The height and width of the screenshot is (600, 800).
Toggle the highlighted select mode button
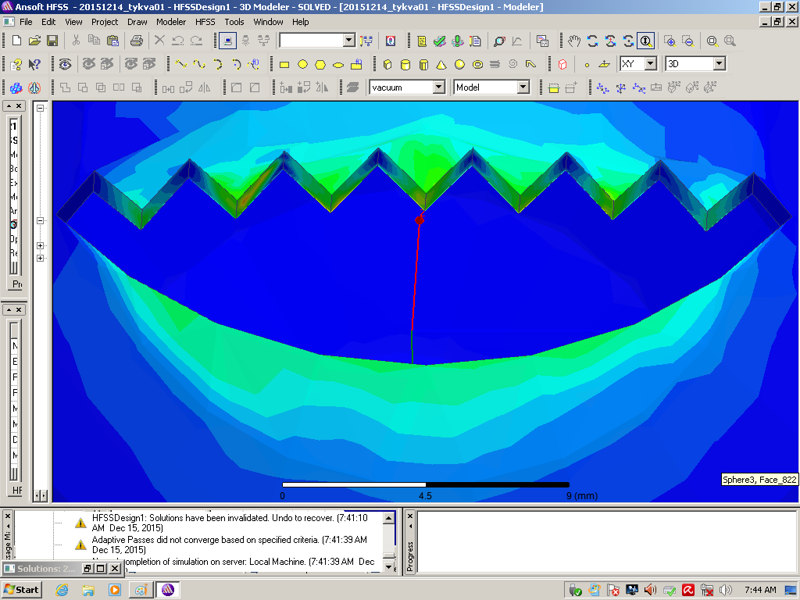pyautogui.click(x=228, y=41)
